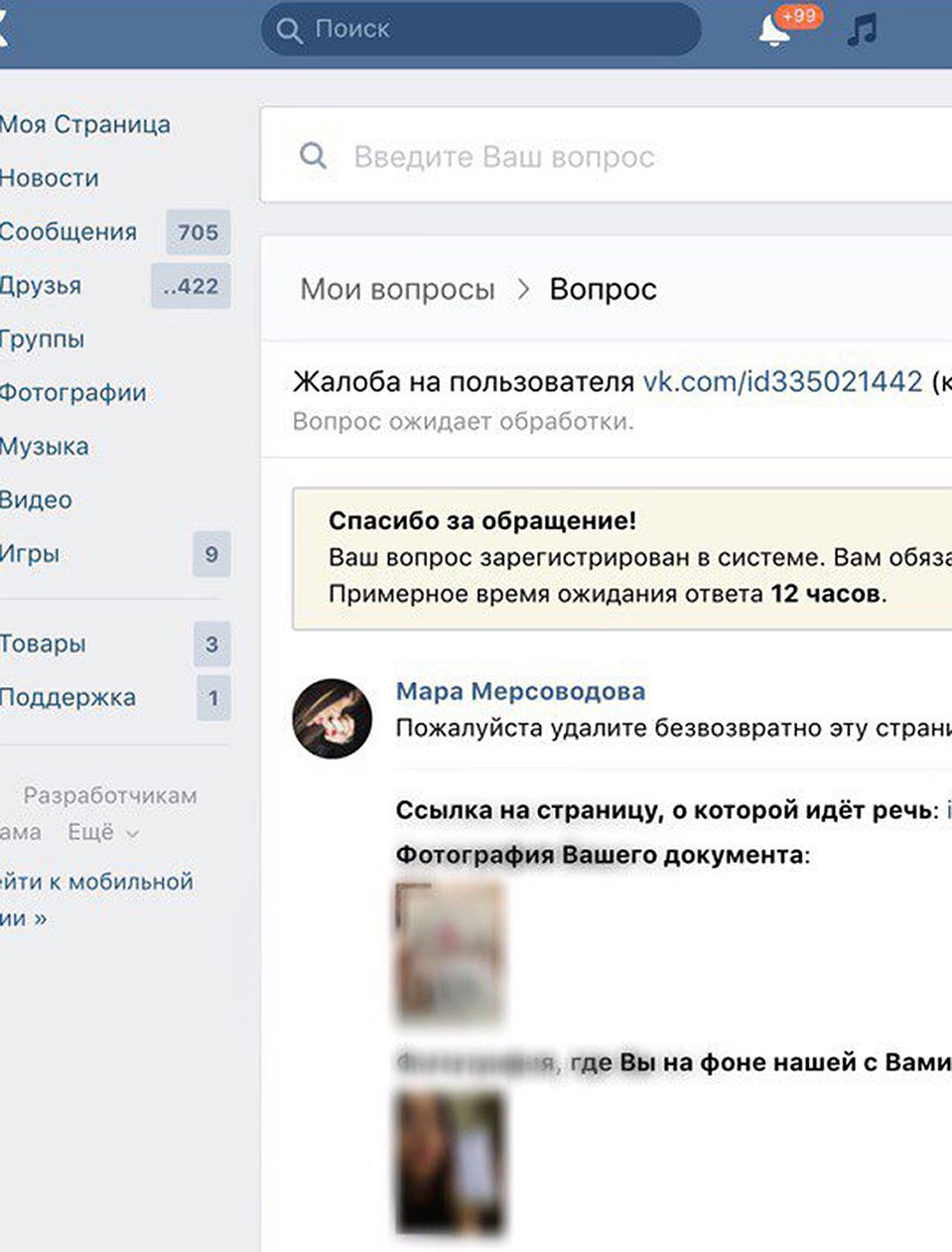Go to Новости in sidebar
This screenshot has width=952, height=1252.
[x=50, y=178]
